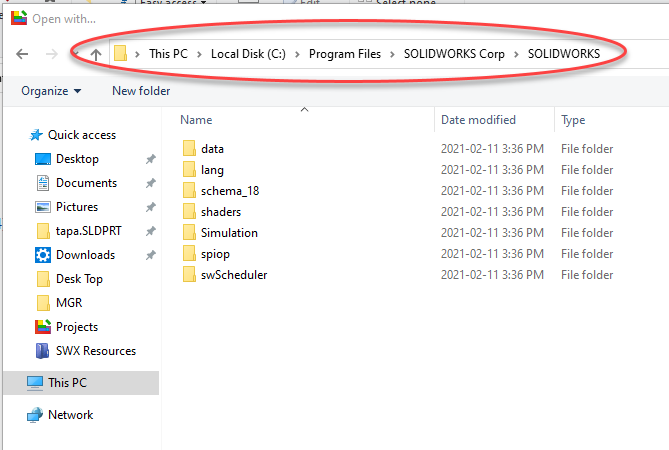Open the data folder icon
Screen dimensions: 669x450
point(189,149)
